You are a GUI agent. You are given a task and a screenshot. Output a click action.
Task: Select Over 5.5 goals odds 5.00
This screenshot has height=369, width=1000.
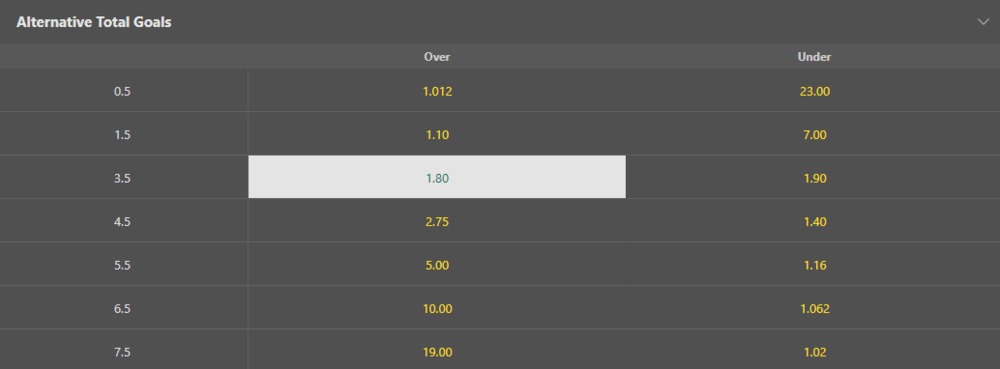point(437,264)
